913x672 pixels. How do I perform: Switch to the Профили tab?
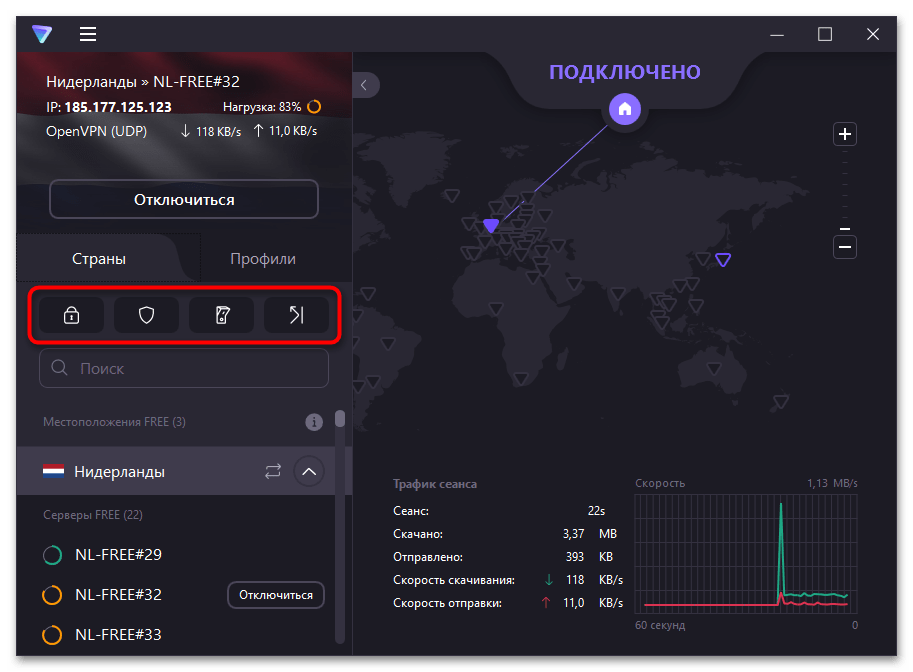pos(263,259)
